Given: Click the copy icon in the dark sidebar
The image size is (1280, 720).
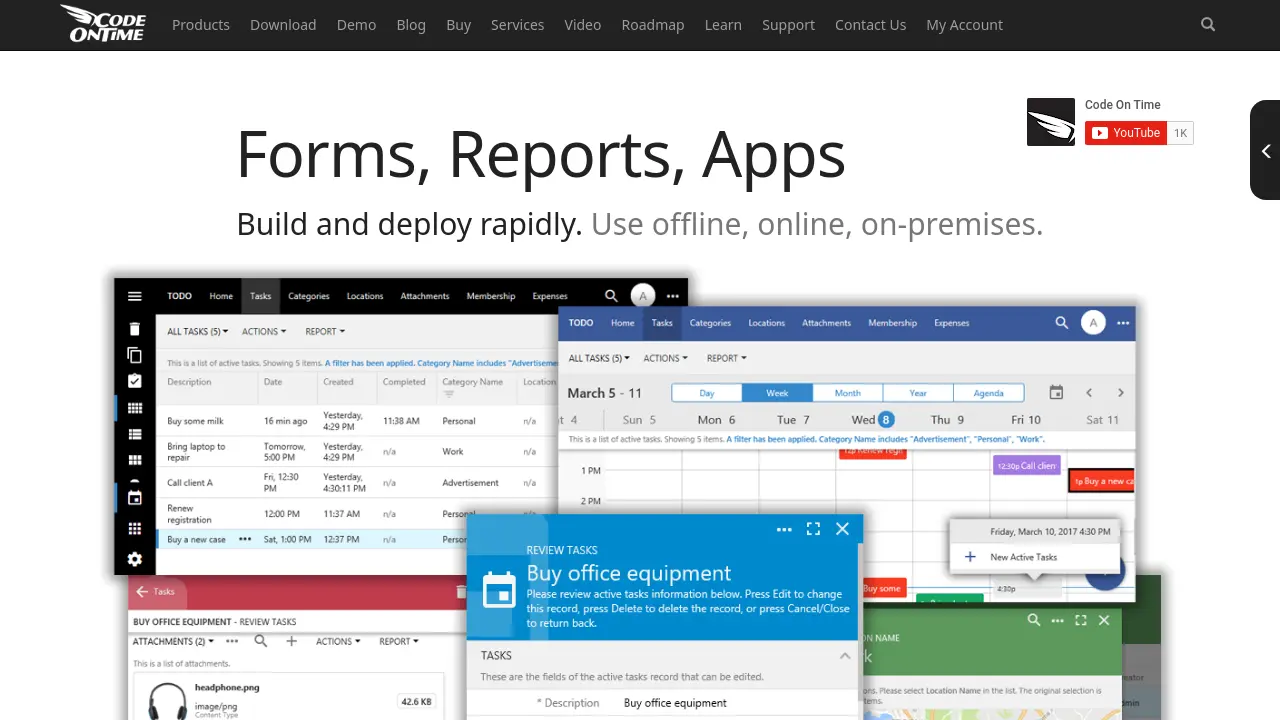Looking at the screenshot, I should pos(135,355).
